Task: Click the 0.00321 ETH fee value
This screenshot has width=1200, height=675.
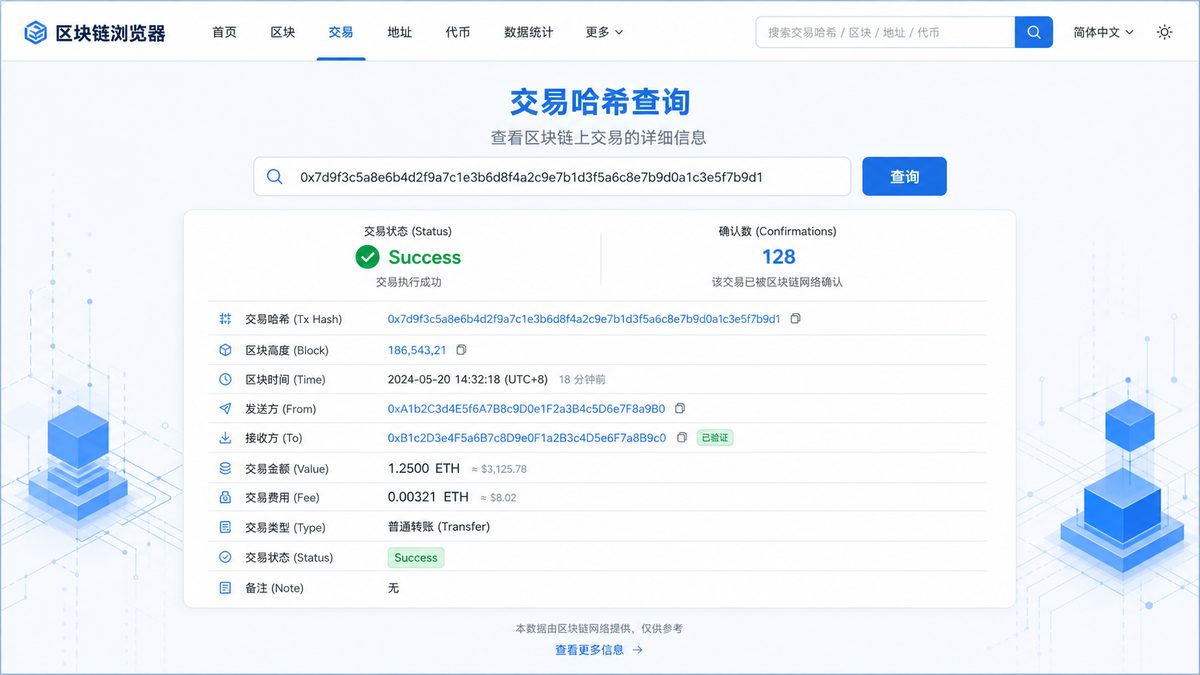Action: pyautogui.click(x=428, y=497)
